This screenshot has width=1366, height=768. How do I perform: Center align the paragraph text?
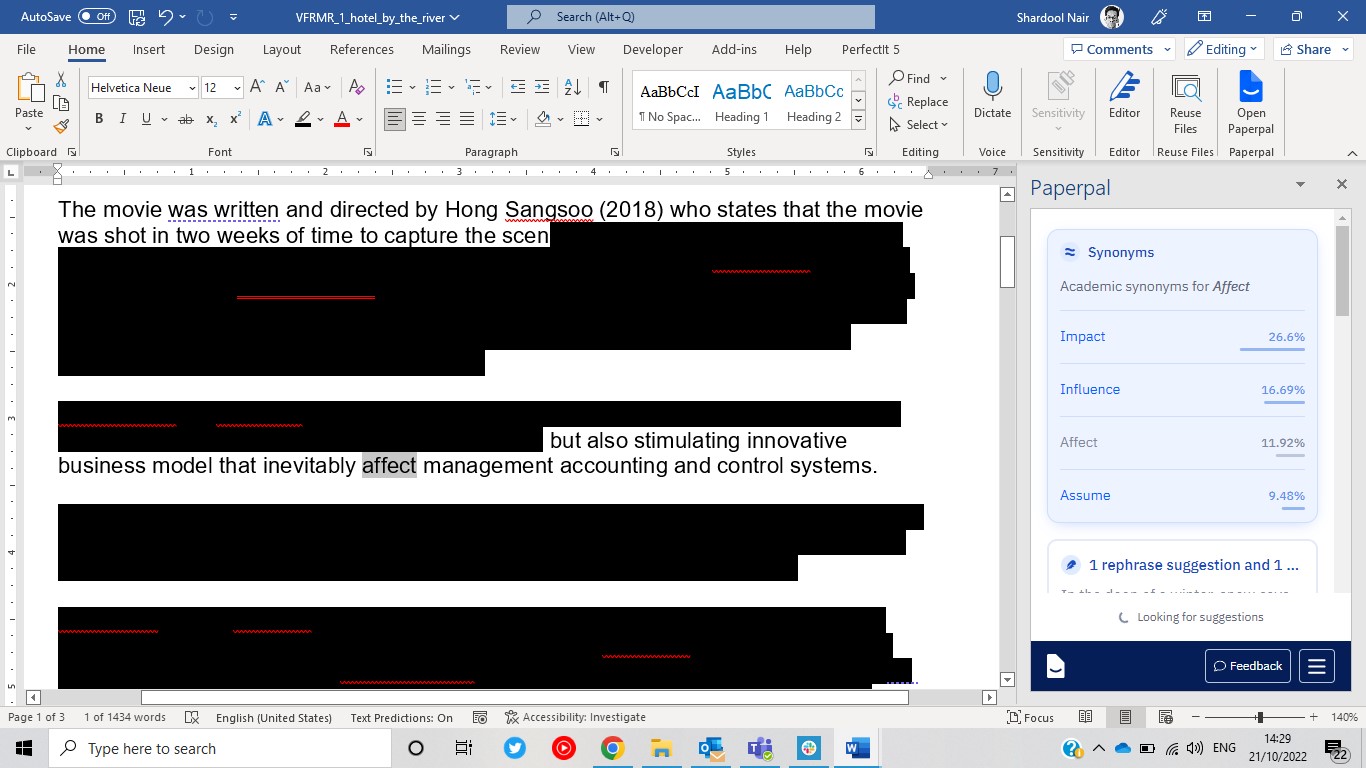[x=419, y=119]
